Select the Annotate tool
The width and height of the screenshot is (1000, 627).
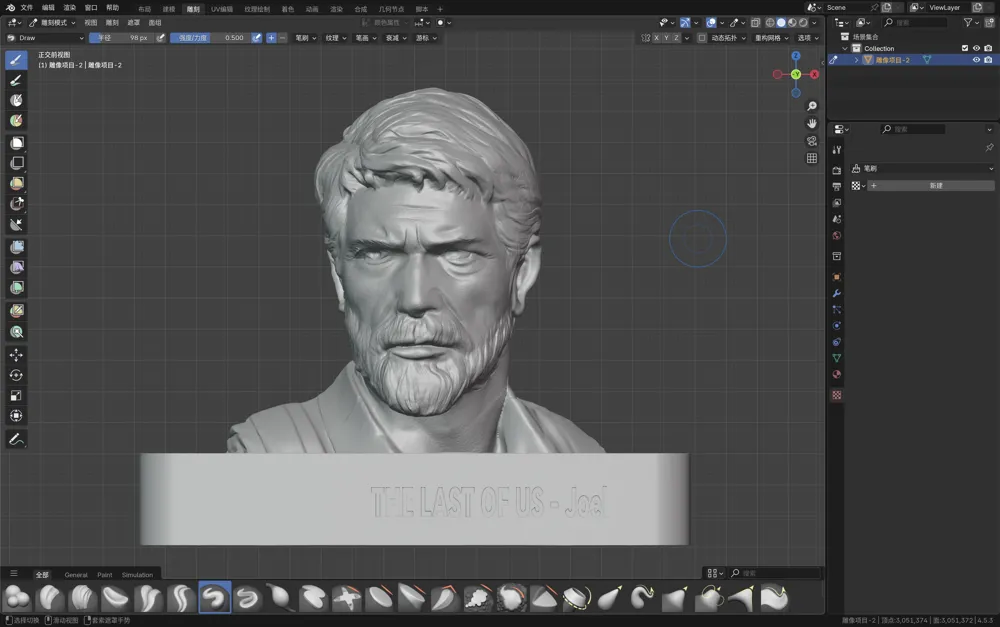17,439
